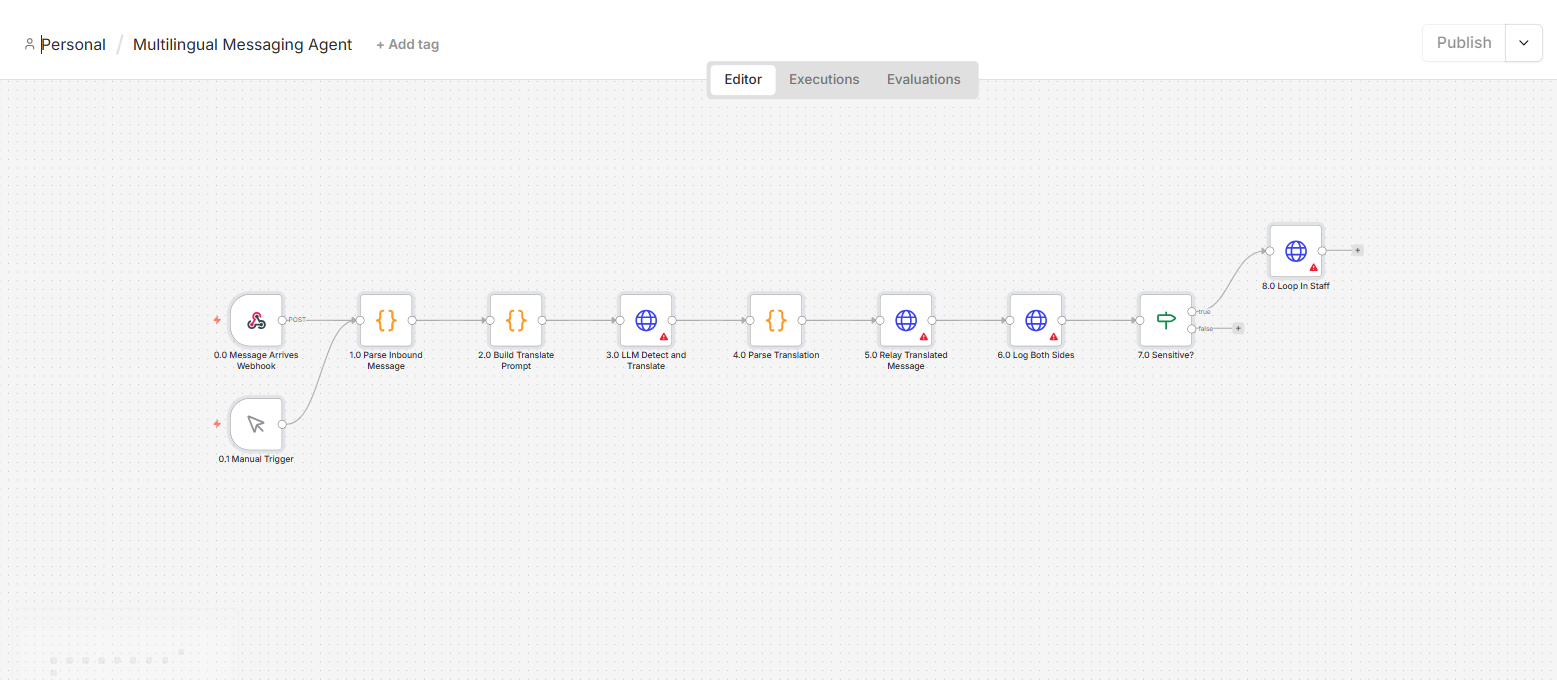The image size is (1557, 680).
Task: Open the Log Both Sides globe node
Action: (x=1036, y=320)
